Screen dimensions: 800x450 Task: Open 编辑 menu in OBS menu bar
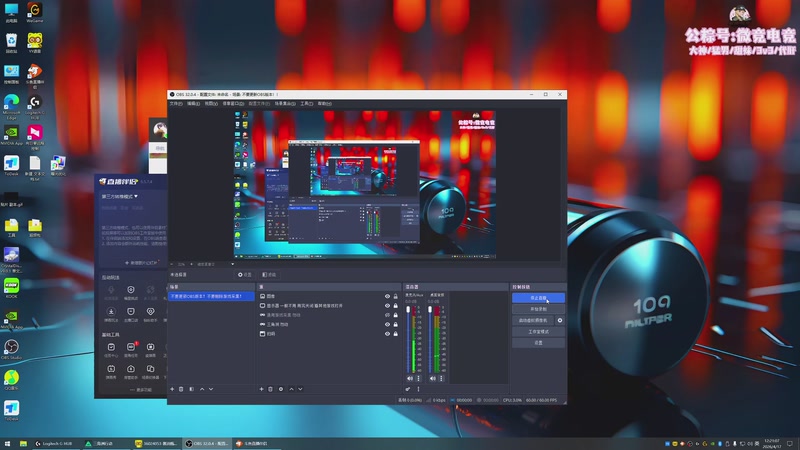(193, 104)
